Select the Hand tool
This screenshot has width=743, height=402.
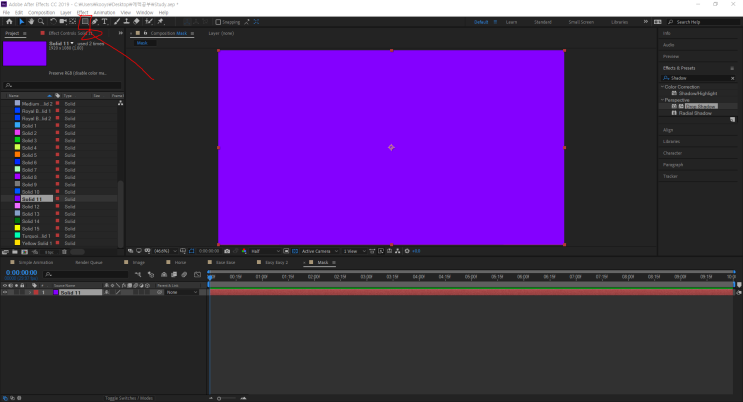31,22
